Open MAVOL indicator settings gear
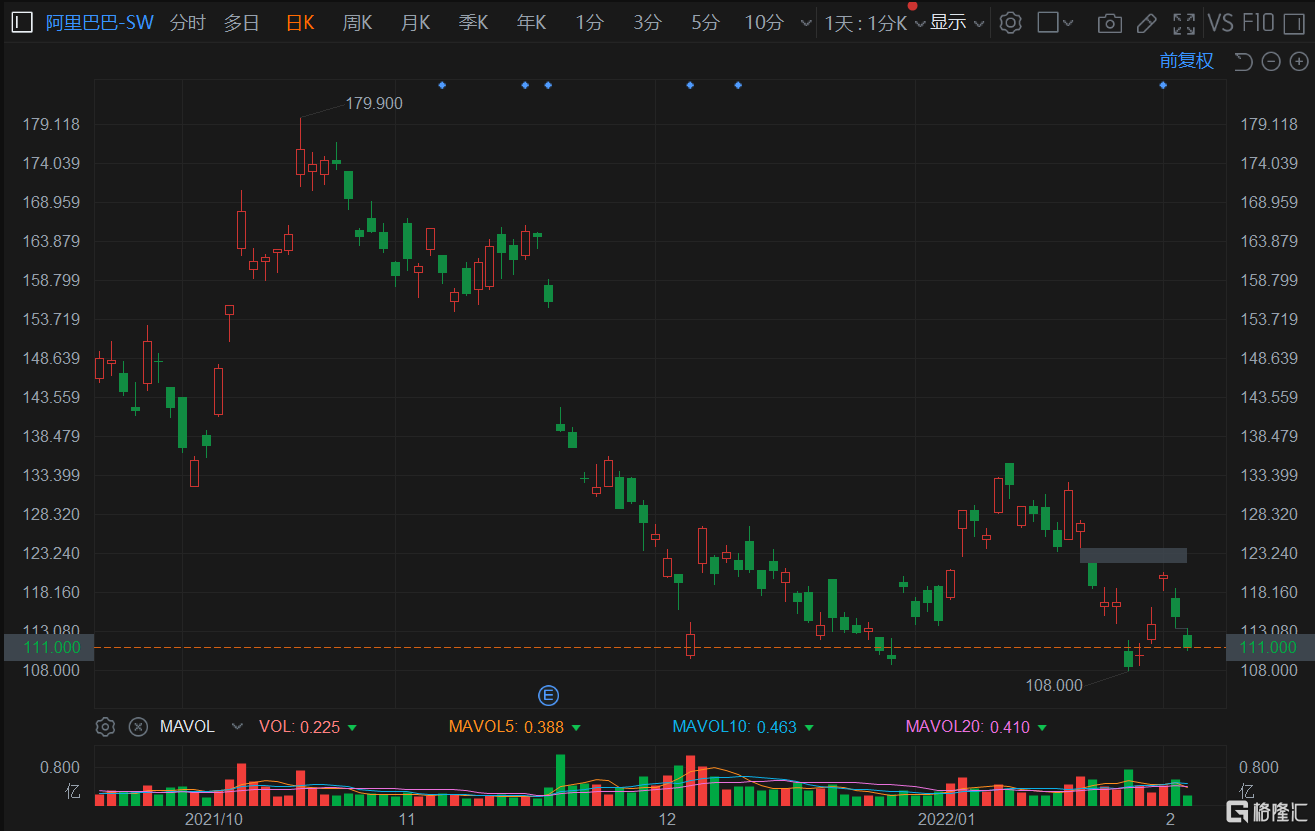The width and height of the screenshot is (1315, 831). pos(105,727)
